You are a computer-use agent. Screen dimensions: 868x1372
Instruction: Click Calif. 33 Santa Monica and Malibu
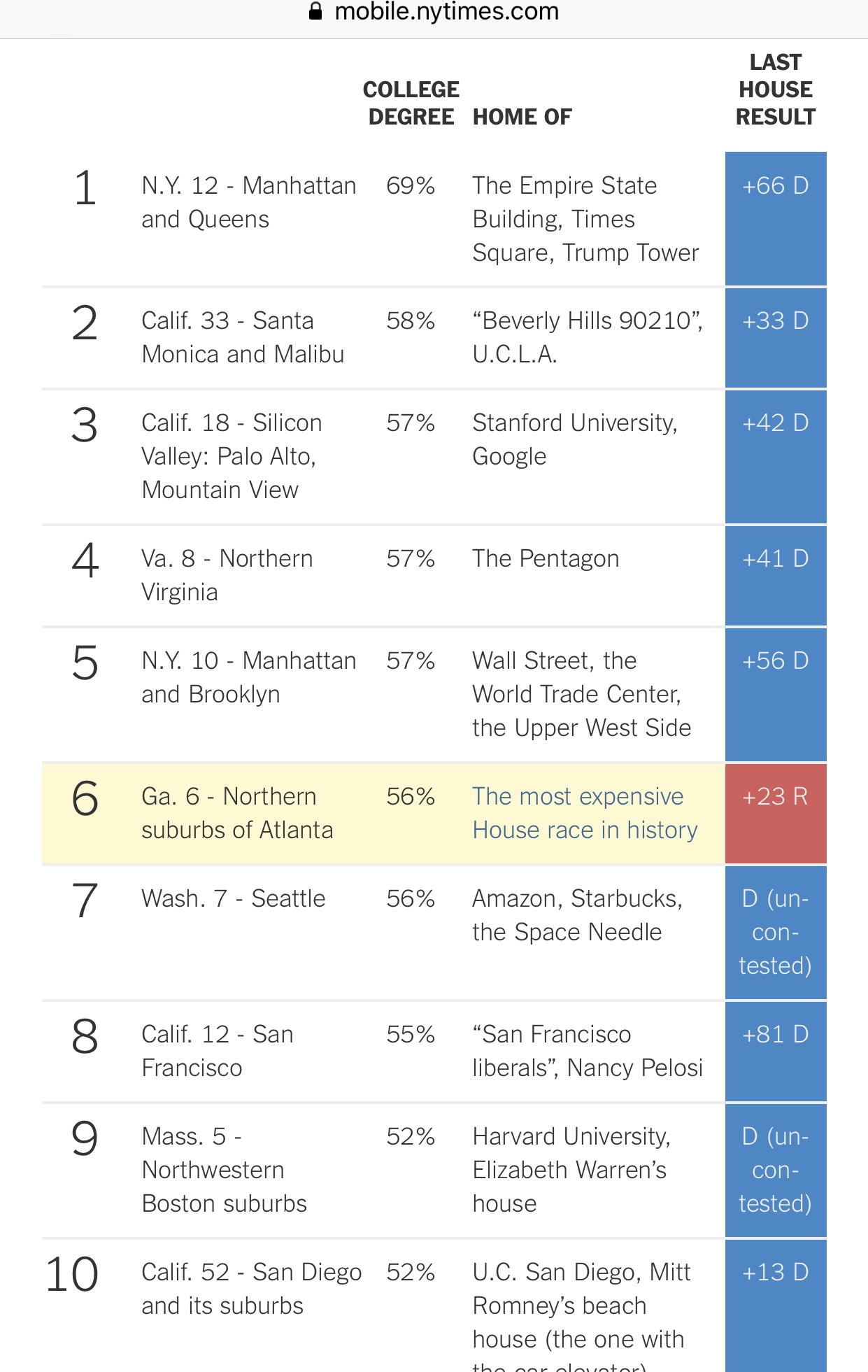[243, 337]
